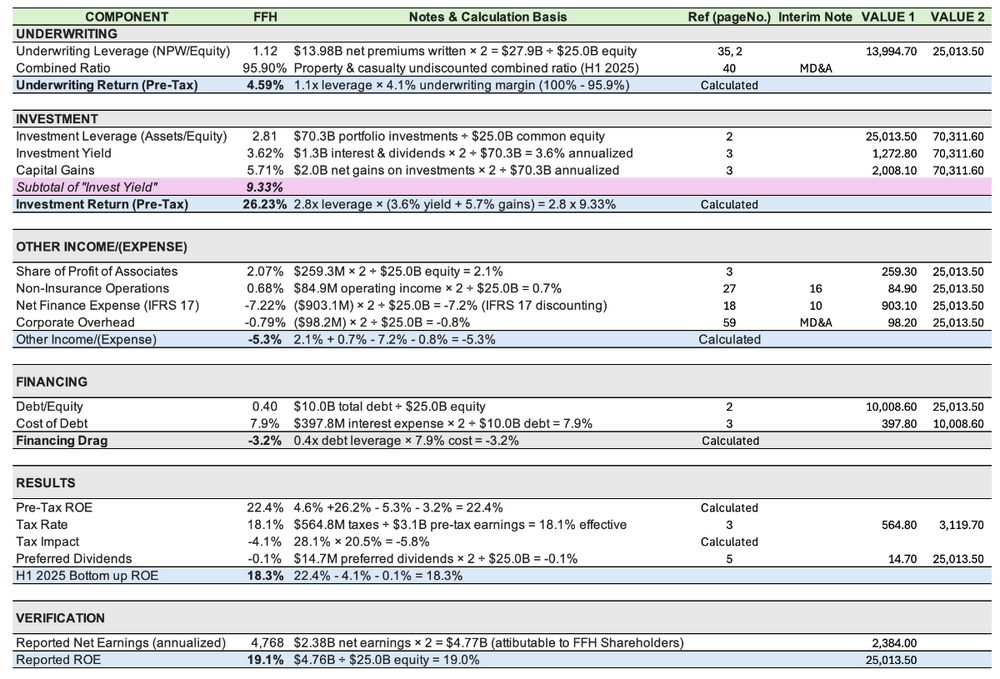Click Subtotal of "Invest Yield" cell
1000x679 pixels.
point(85,187)
